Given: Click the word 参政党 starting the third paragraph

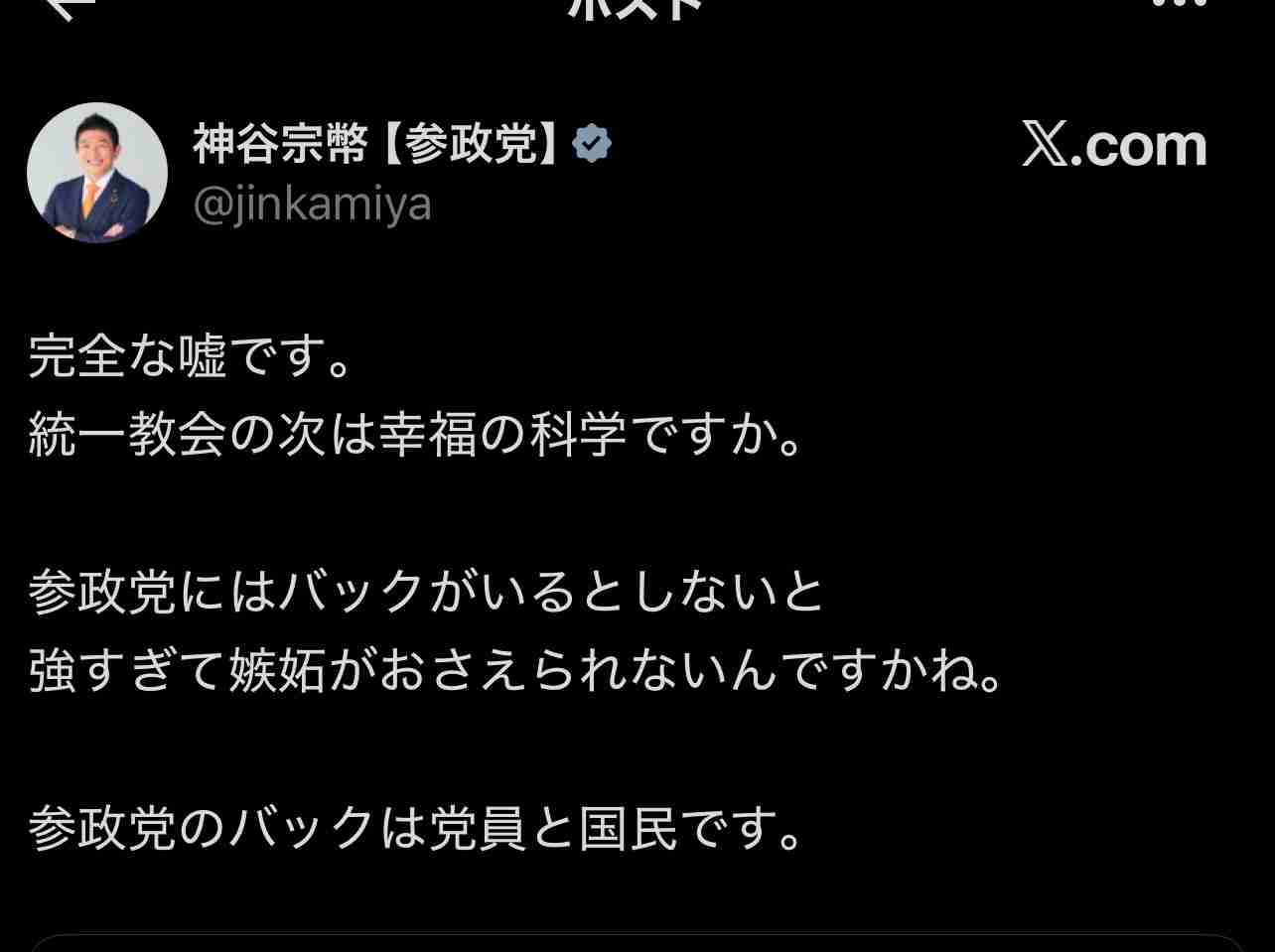Looking at the screenshot, I should [x=102, y=592].
